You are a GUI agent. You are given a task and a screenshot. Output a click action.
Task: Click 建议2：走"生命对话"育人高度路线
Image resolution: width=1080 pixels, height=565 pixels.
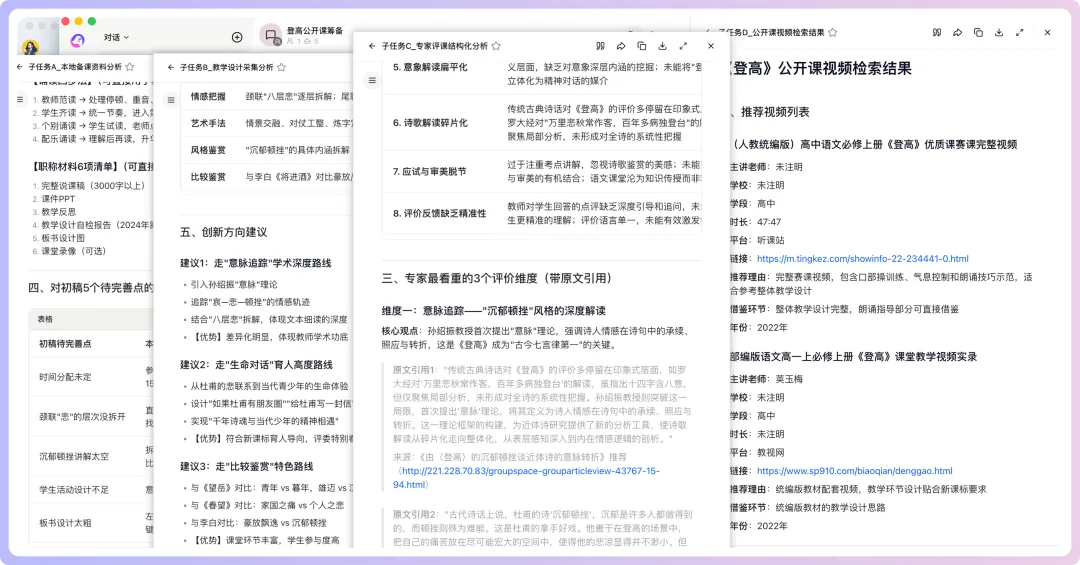tap(256, 365)
